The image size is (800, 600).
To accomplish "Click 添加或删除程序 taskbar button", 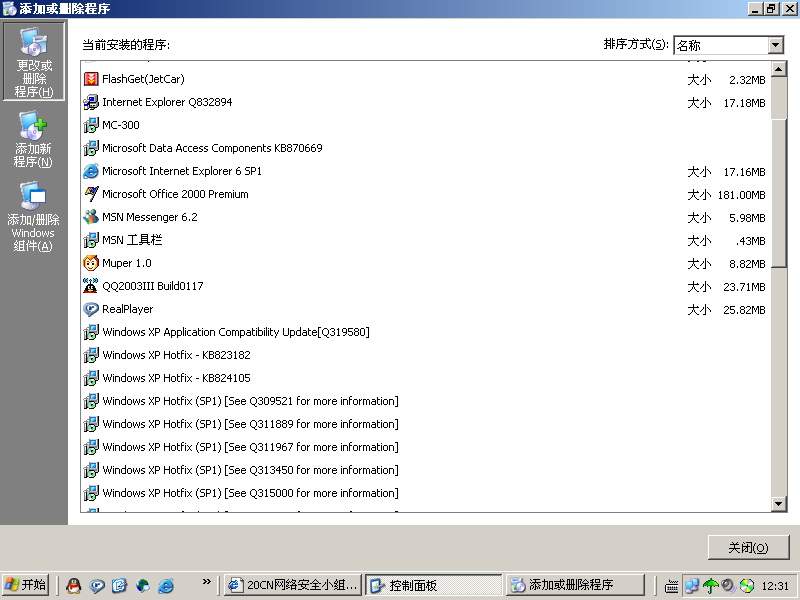I will 574,585.
